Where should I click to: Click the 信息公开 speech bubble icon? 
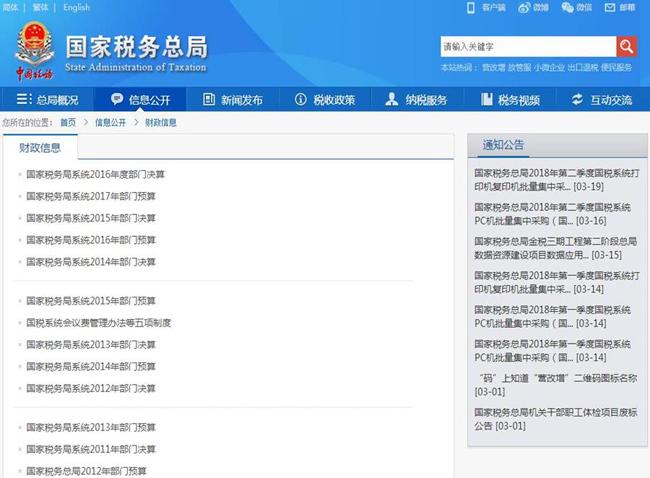point(117,99)
